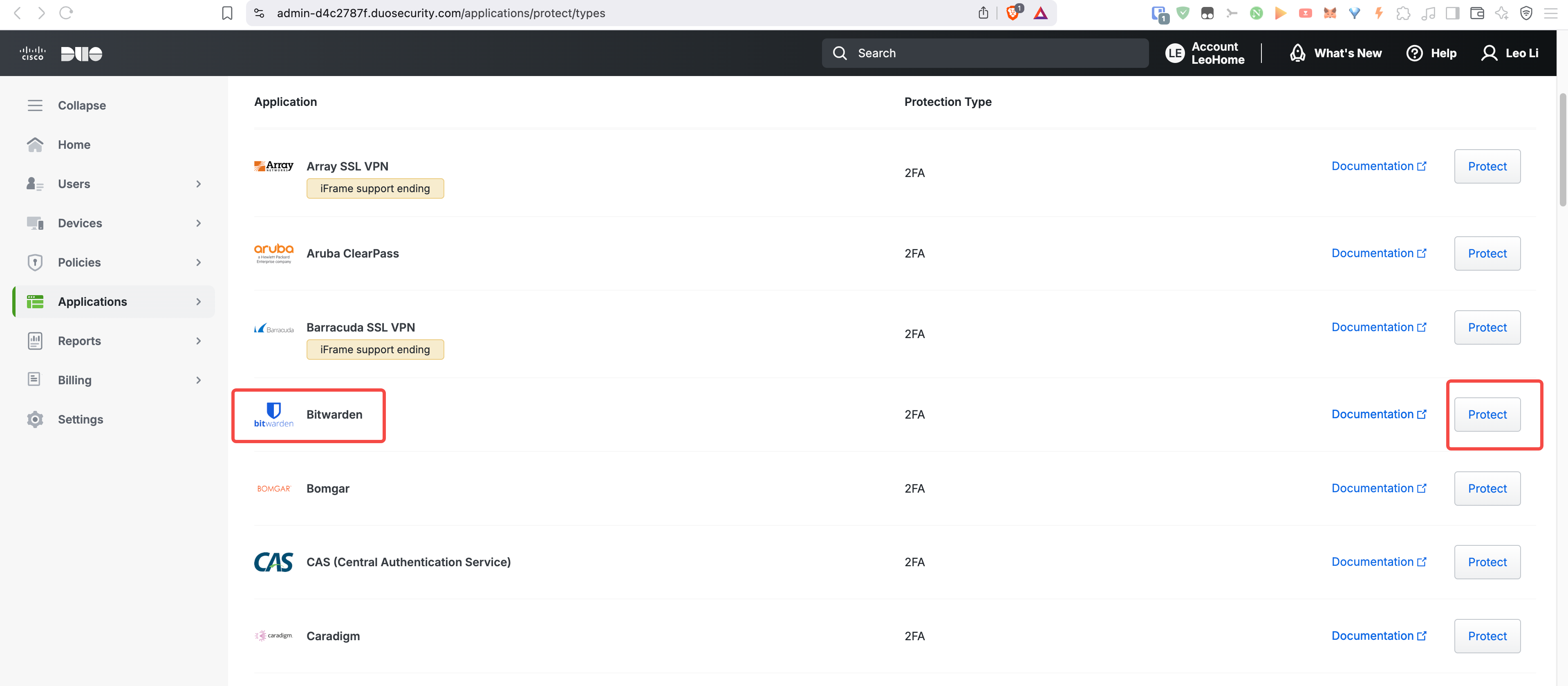This screenshot has height=686, width=1568.
Task: Click Barracuda's iFrame support ending badge
Action: tap(375, 350)
